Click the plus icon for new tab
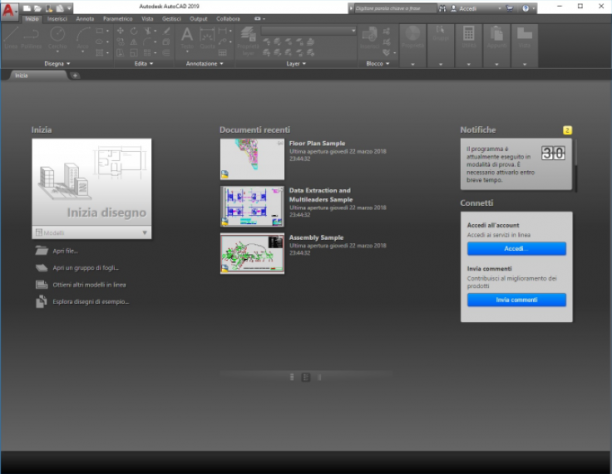This screenshot has width=612, height=474. [75, 75]
